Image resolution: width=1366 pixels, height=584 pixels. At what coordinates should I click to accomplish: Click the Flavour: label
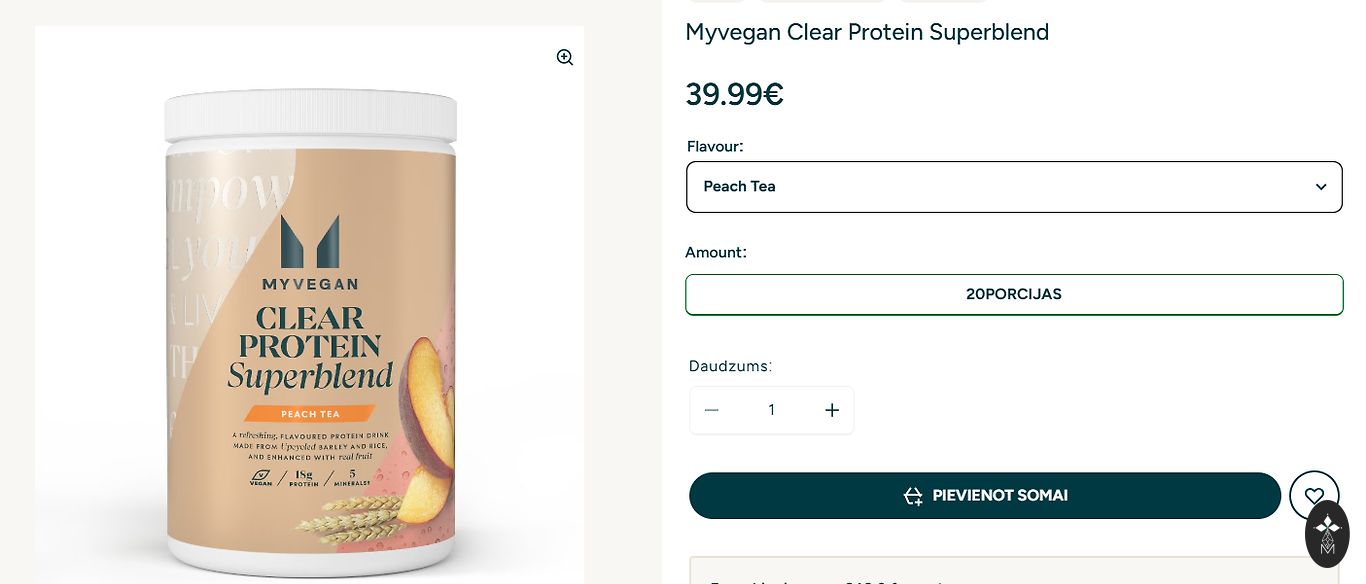pos(715,146)
